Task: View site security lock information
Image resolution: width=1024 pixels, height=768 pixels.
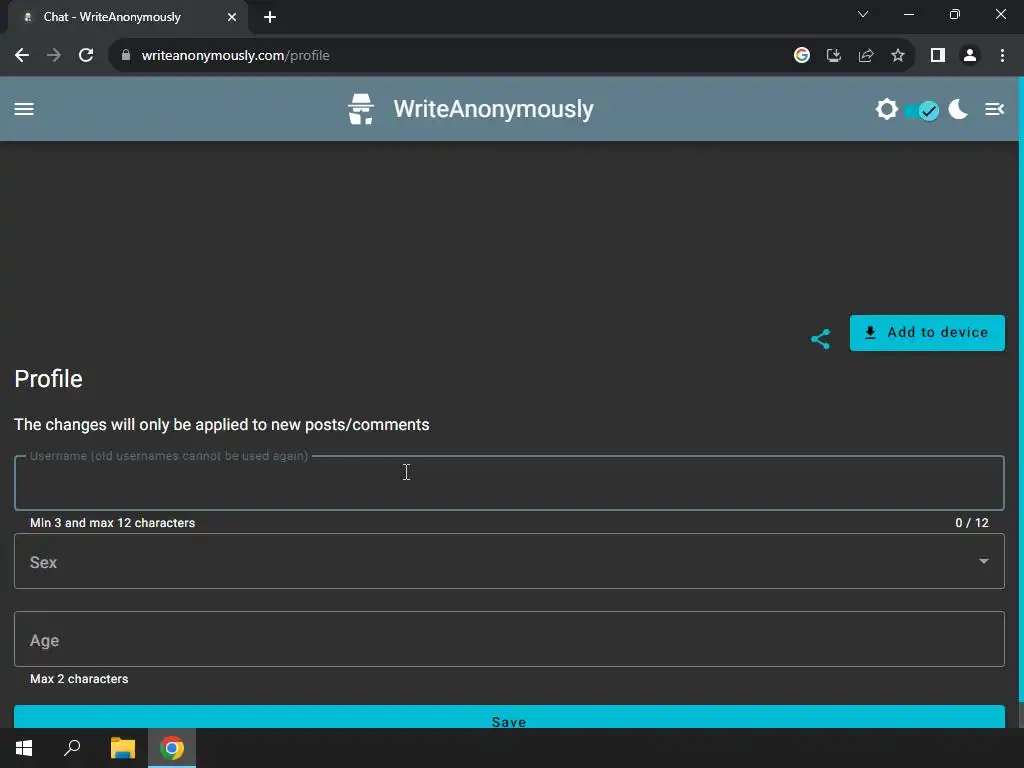Action: (x=126, y=56)
